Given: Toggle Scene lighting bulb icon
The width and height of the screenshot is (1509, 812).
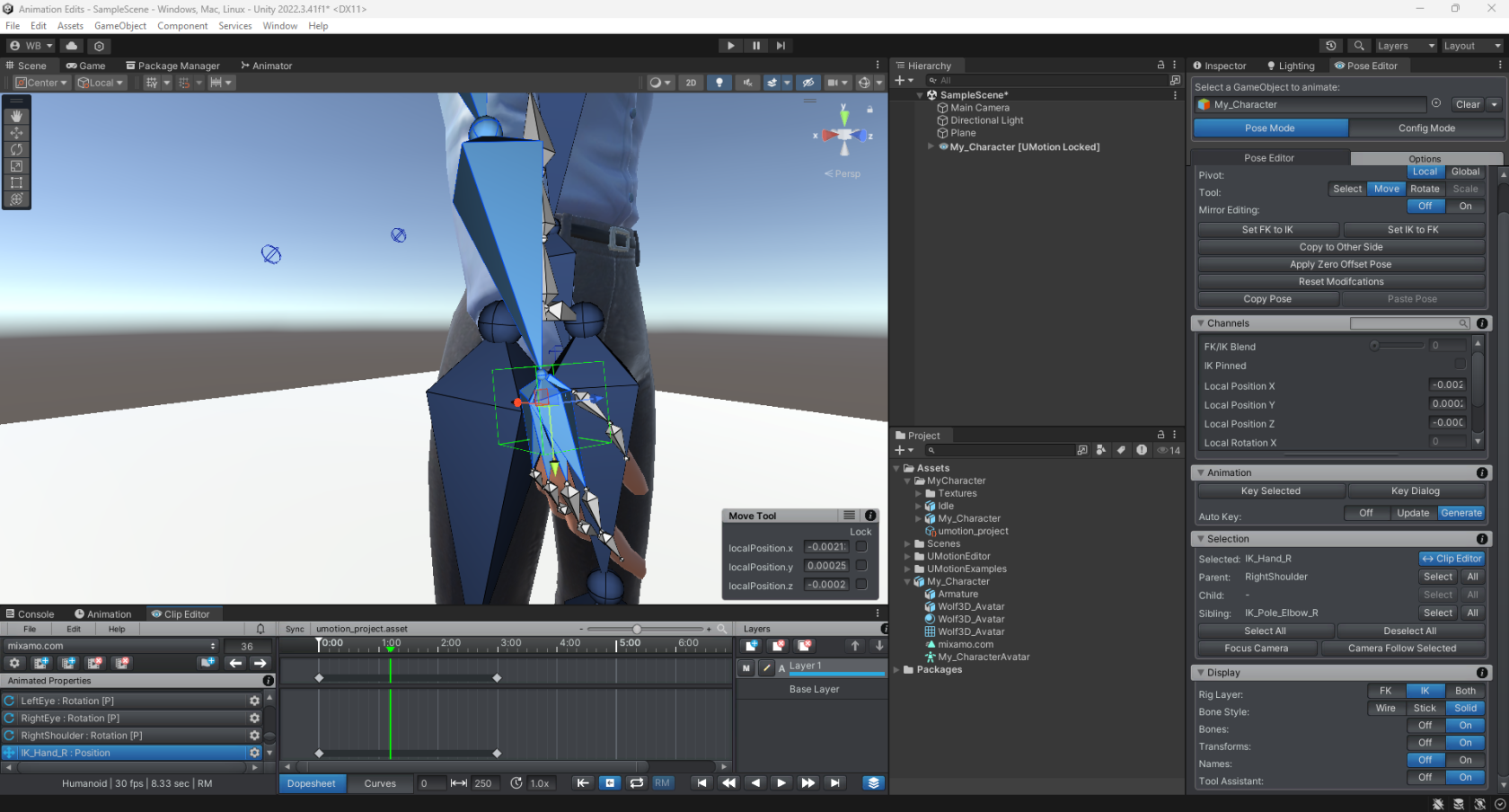Looking at the screenshot, I should pos(719,83).
